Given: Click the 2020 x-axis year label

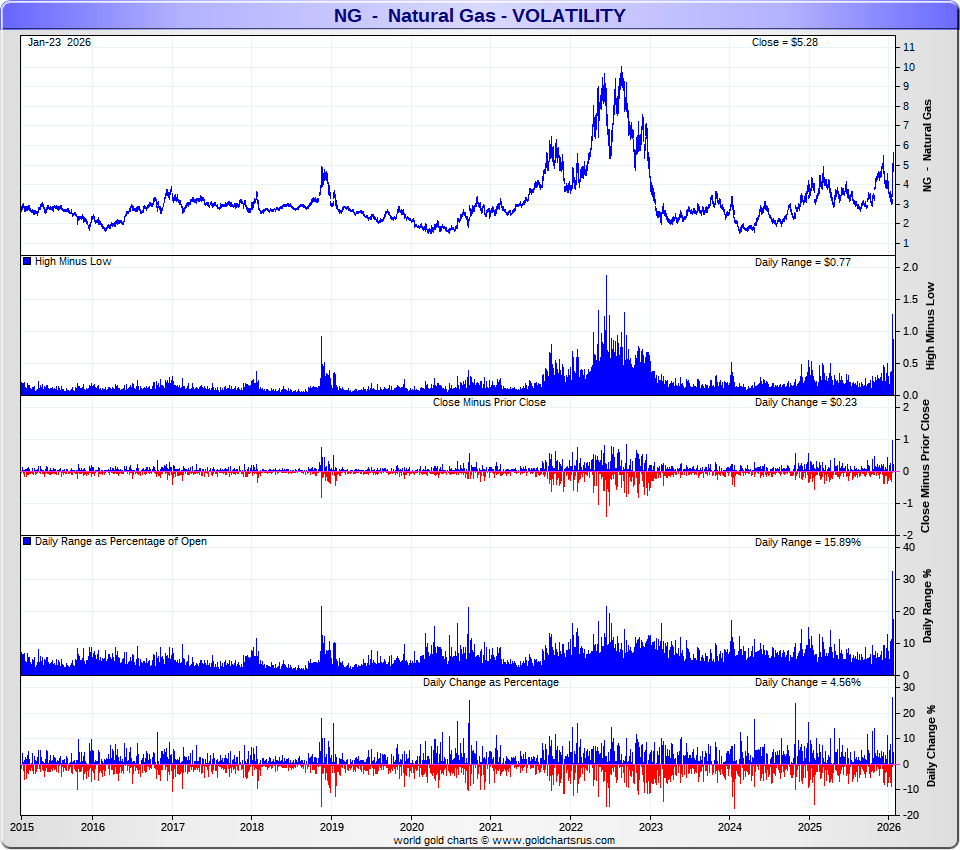Looking at the screenshot, I should [x=411, y=827].
